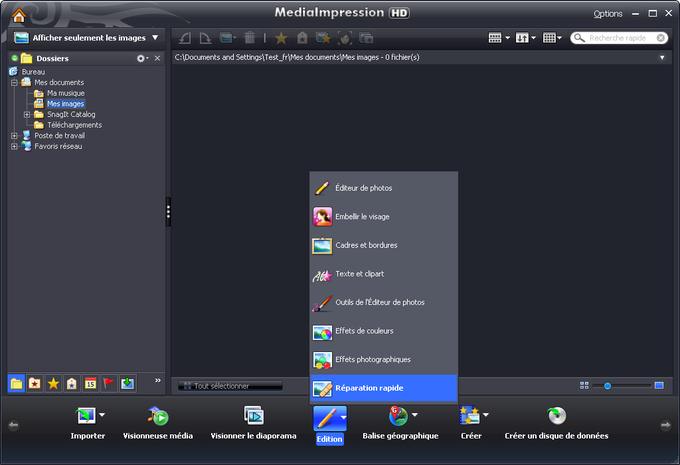Click the Balise géographique icon
The width and height of the screenshot is (680, 465).
coord(398,416)
